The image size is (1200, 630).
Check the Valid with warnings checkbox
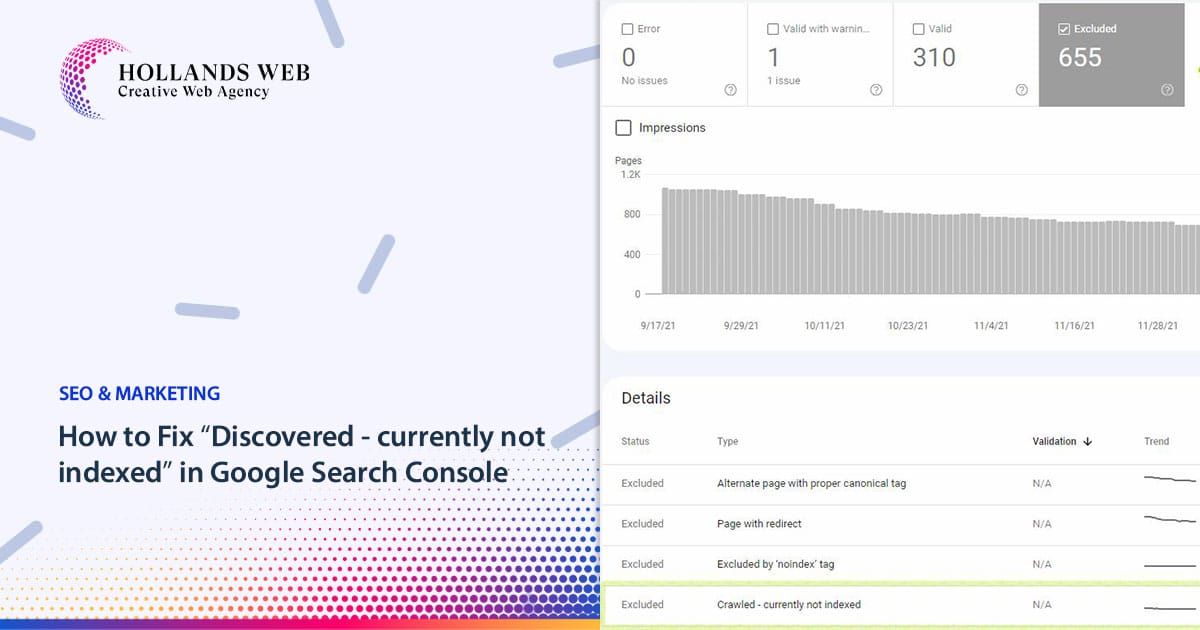click(x=773, y=29)
